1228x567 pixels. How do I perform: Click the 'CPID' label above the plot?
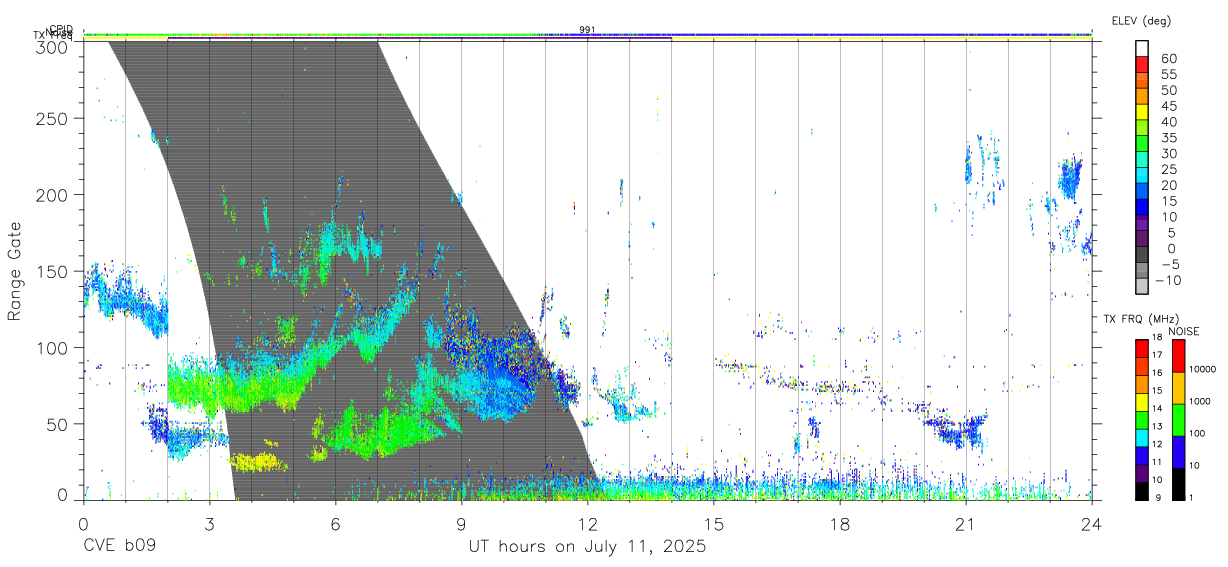pyautogui.click(x=61, y=30)
